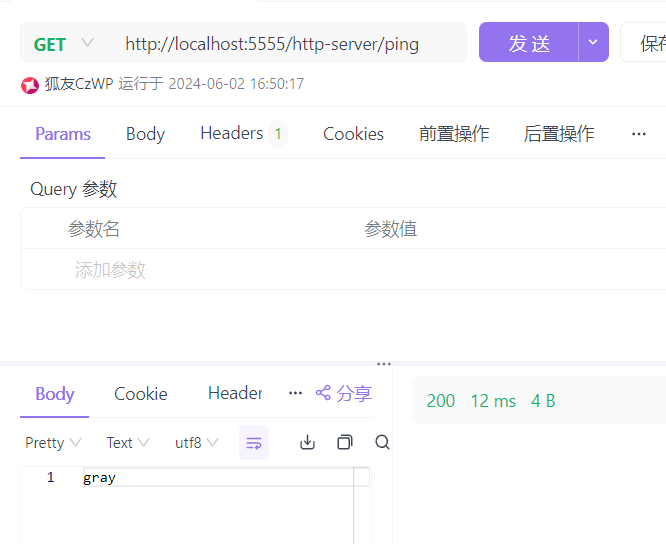
Task: Open the 前置操作 pre-processors tab
Action: click(454, 134)
